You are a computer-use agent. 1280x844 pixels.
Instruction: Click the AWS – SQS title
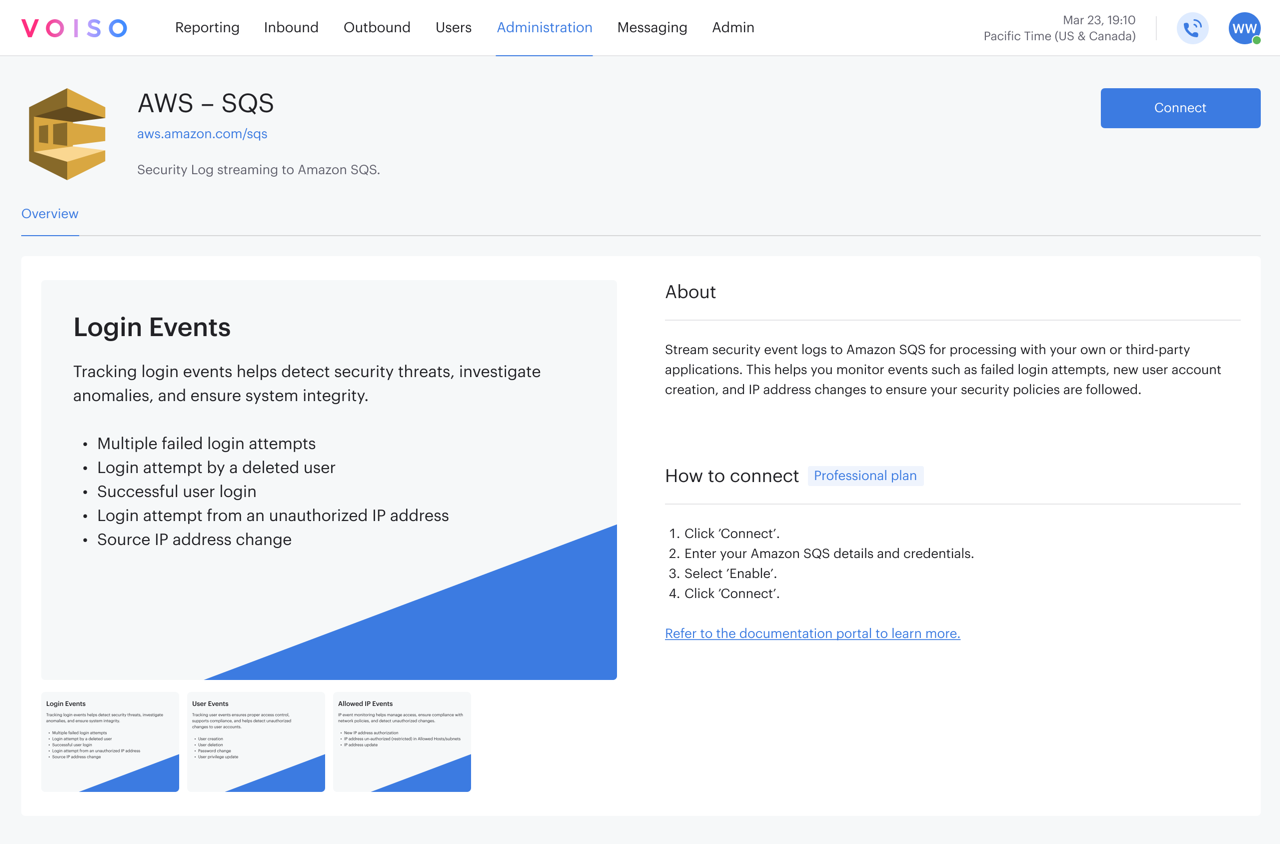point(205,103)
